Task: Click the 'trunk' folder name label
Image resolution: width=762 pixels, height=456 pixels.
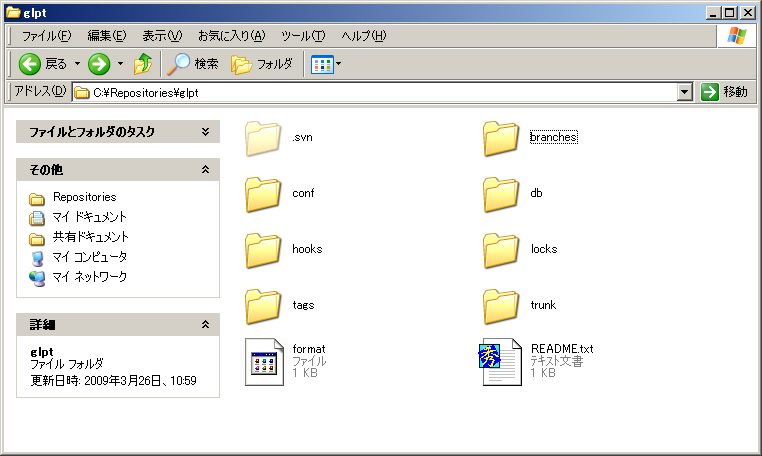Action: tap(543, 305)
